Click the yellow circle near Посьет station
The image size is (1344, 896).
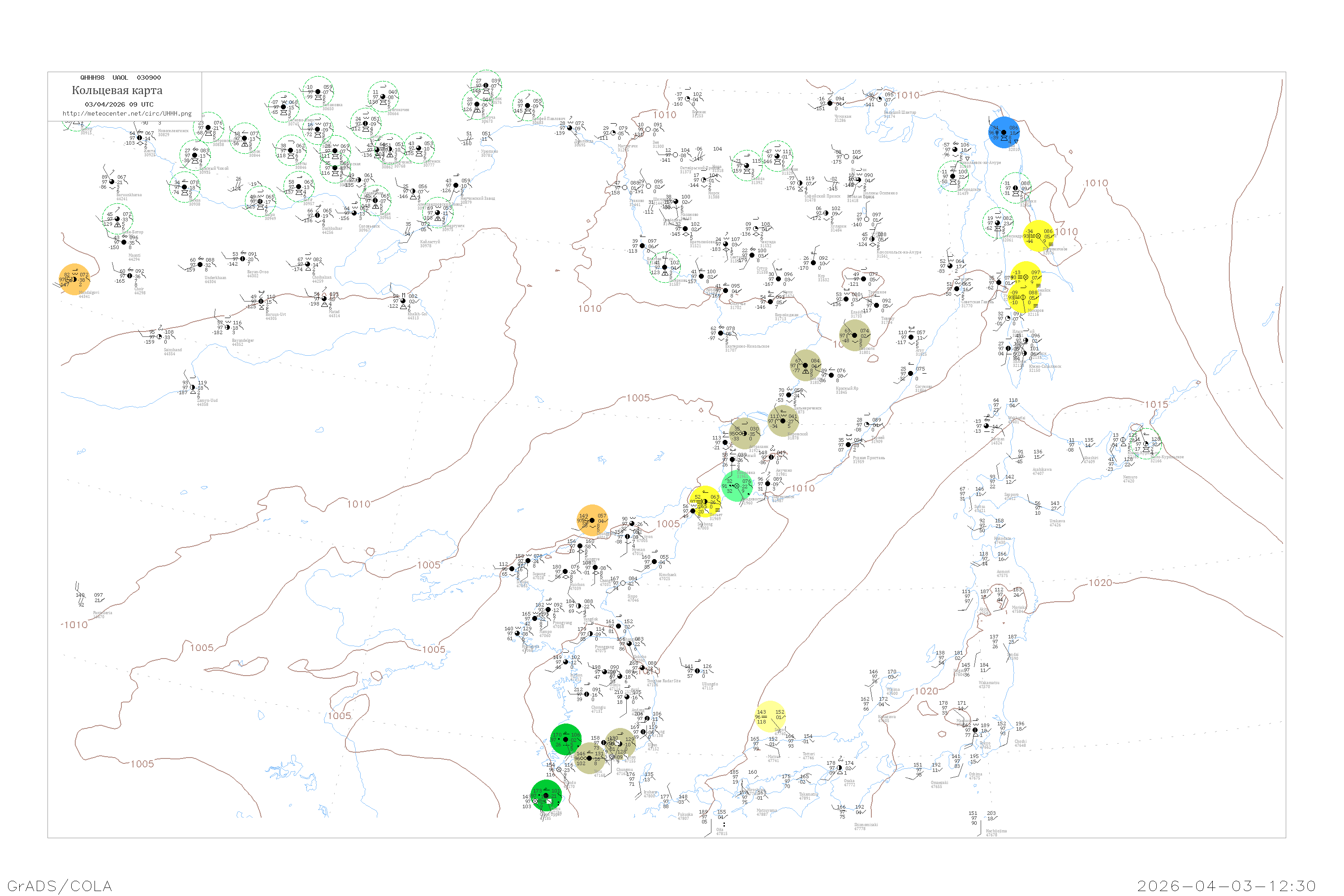(705, 502)
